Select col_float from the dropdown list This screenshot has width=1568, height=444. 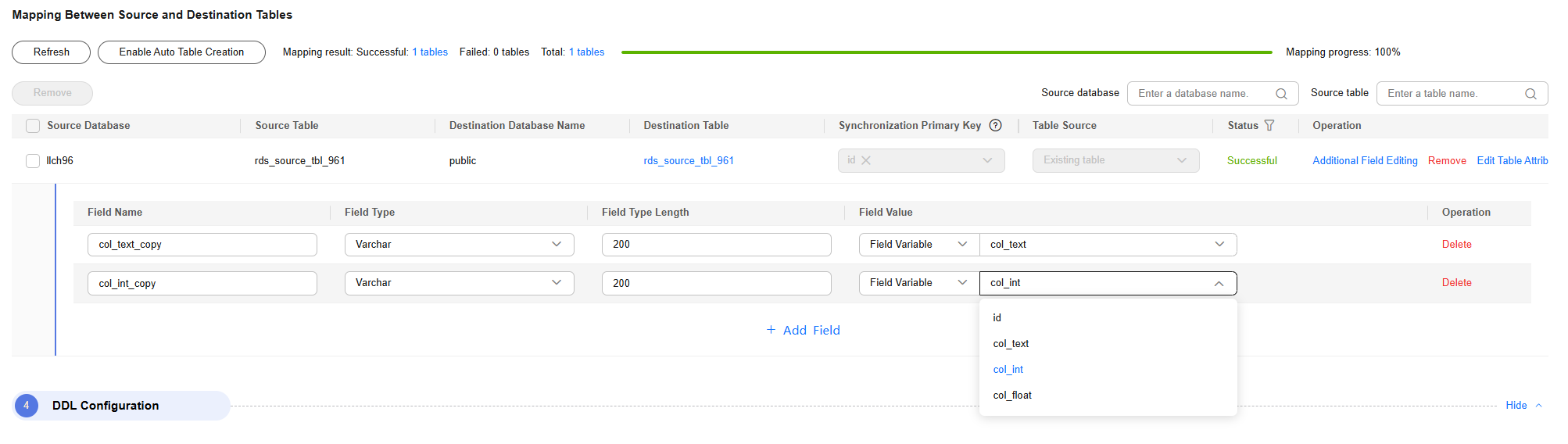click(x=1012, y=396)
